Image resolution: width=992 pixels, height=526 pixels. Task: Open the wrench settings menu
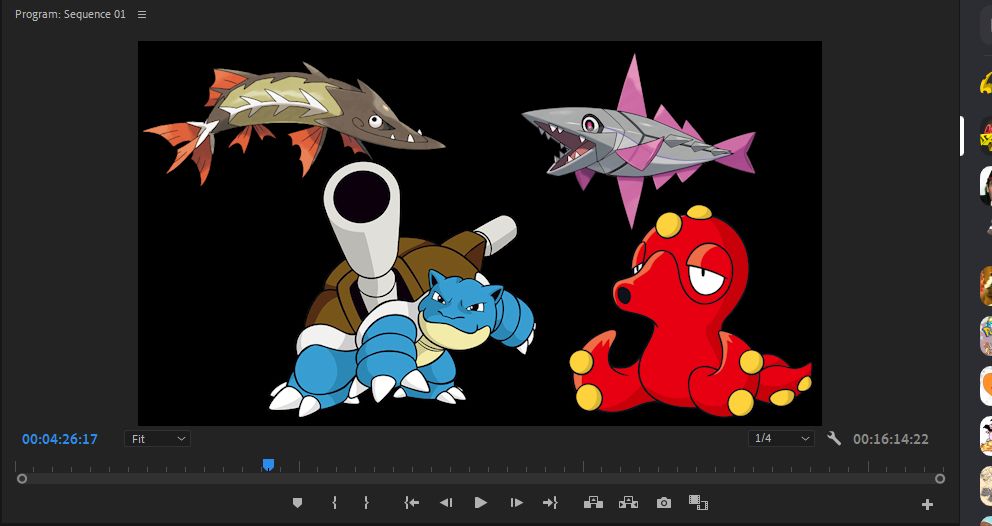[834, 439]
